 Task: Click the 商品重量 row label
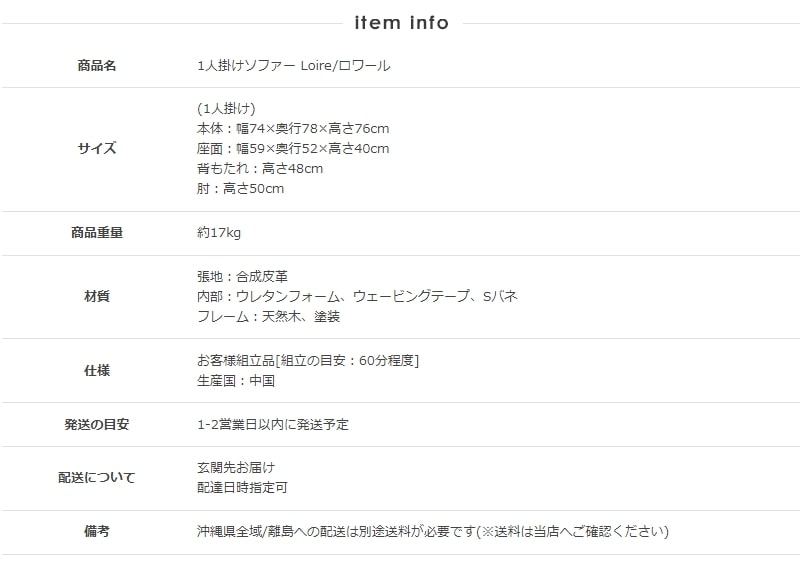[97, 233]
